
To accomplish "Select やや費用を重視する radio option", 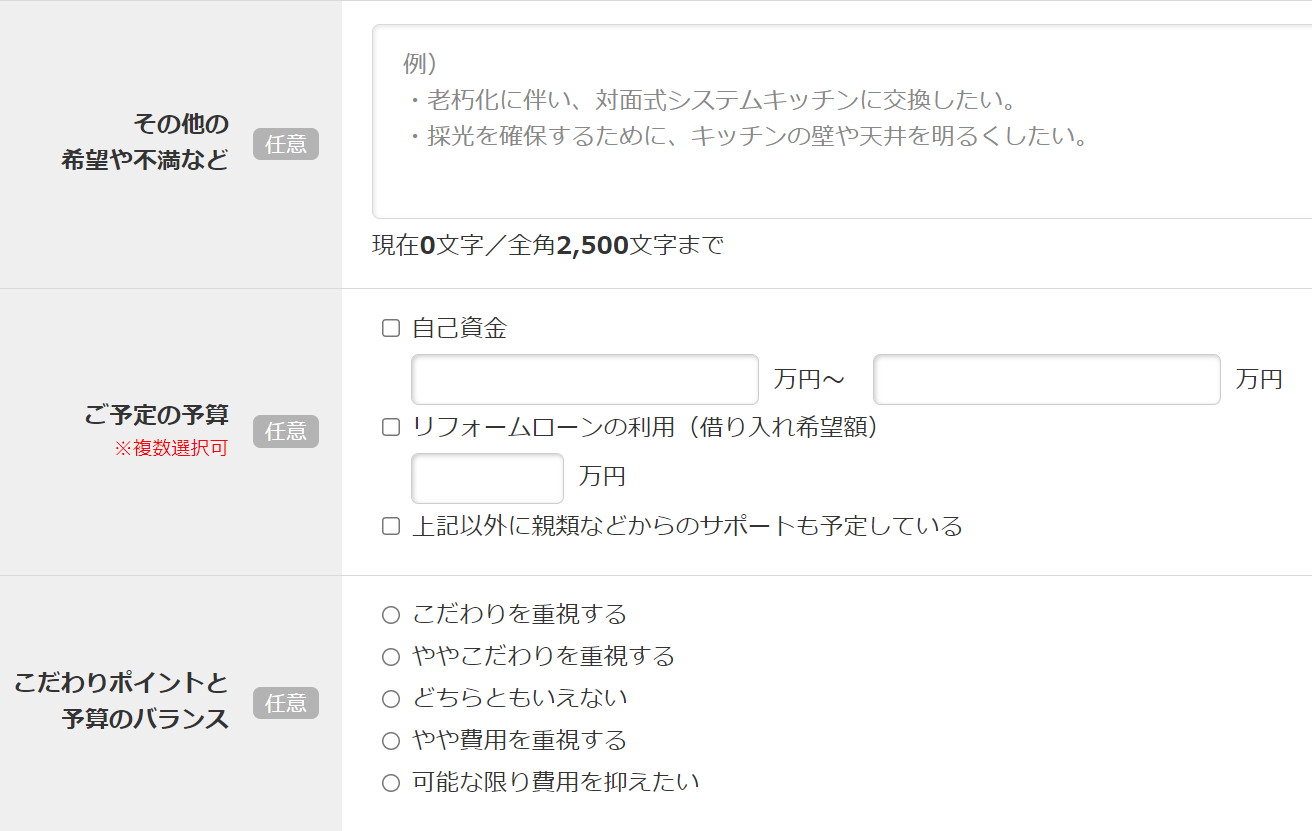I will pos(391,741).
